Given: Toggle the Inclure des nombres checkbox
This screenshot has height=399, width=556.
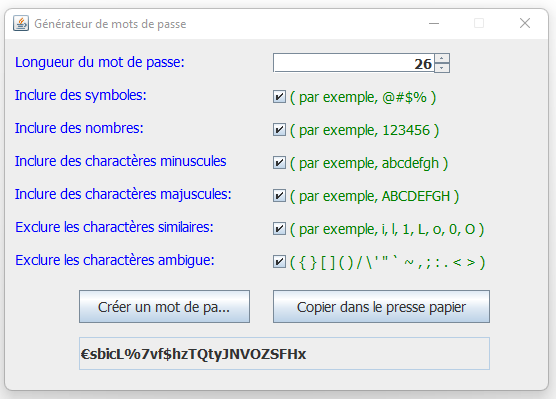Looking at the screenshot, I should 279,130.
